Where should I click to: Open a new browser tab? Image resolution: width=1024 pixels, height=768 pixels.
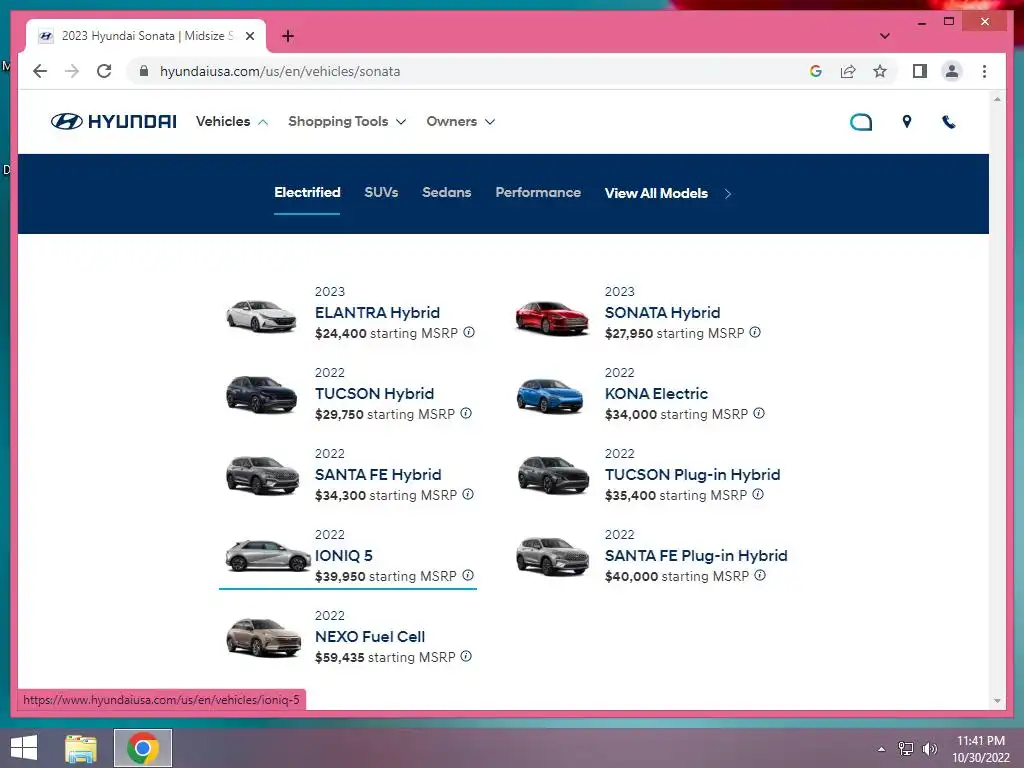287,36
